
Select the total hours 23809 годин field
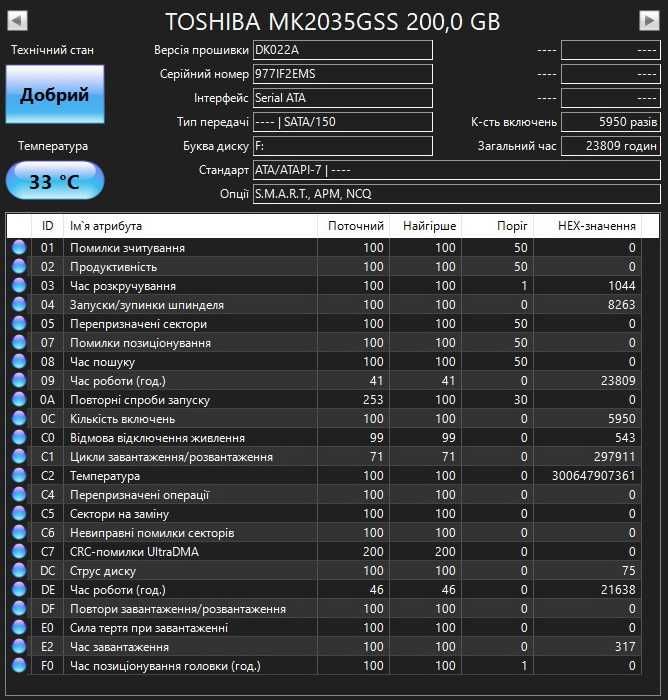610,146
